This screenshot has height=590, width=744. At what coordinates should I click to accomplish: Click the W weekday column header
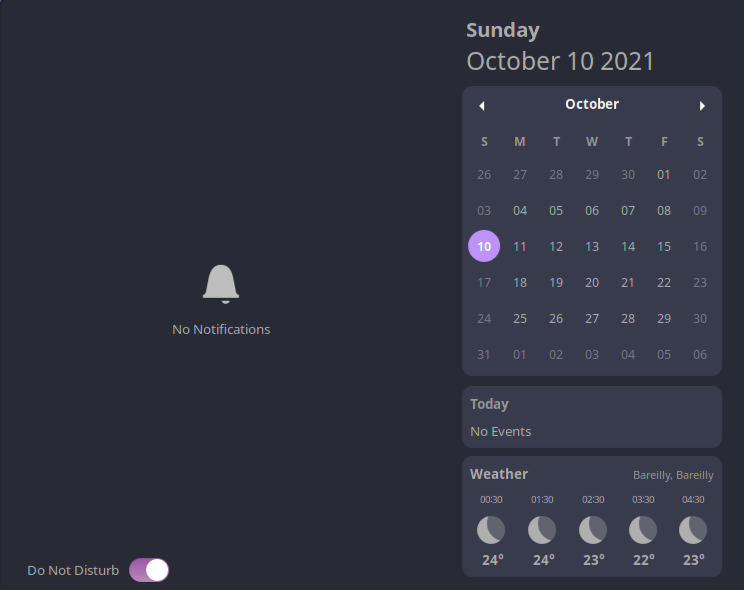(x=592, y=142)
